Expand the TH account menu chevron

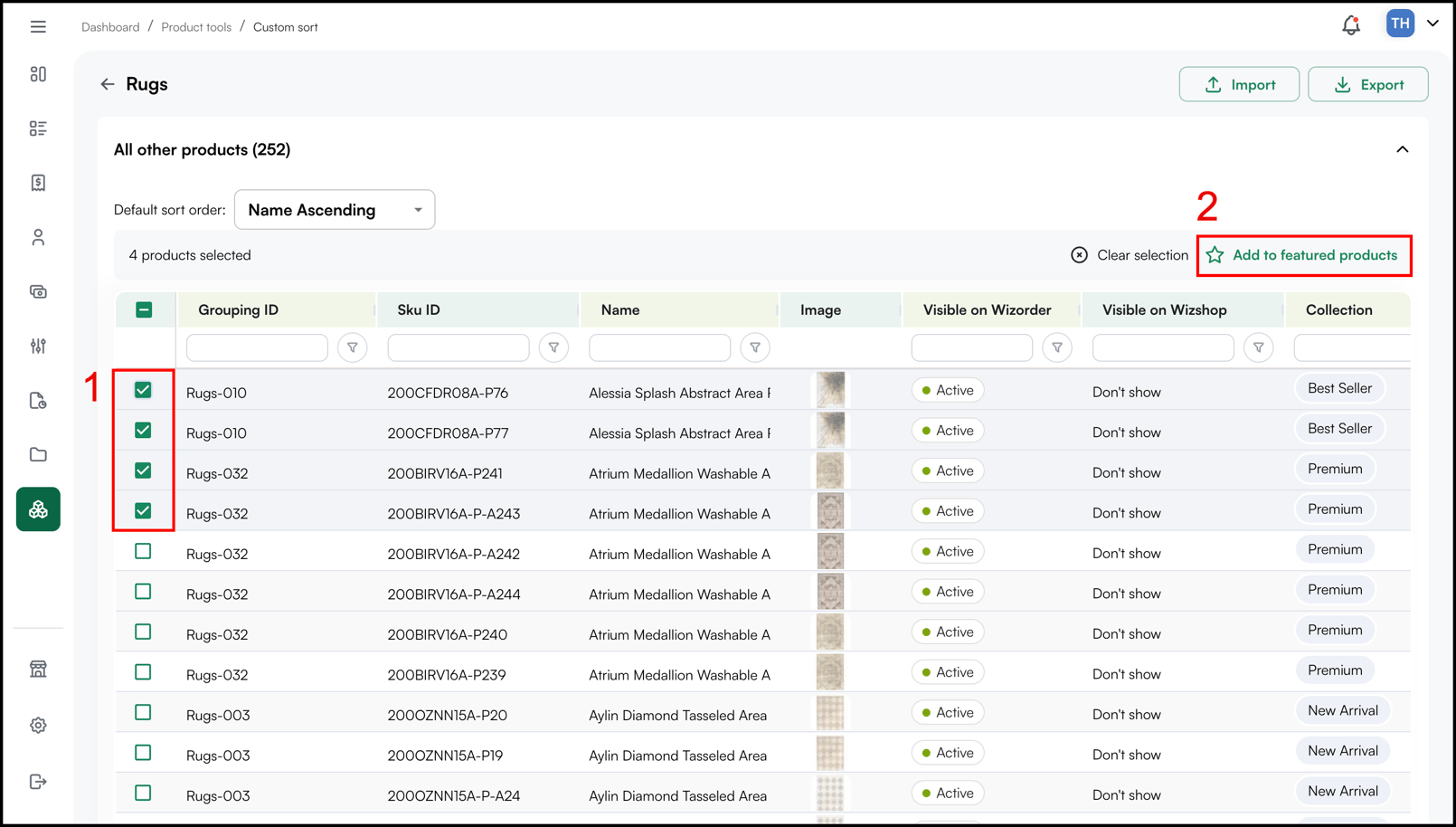1432,24
